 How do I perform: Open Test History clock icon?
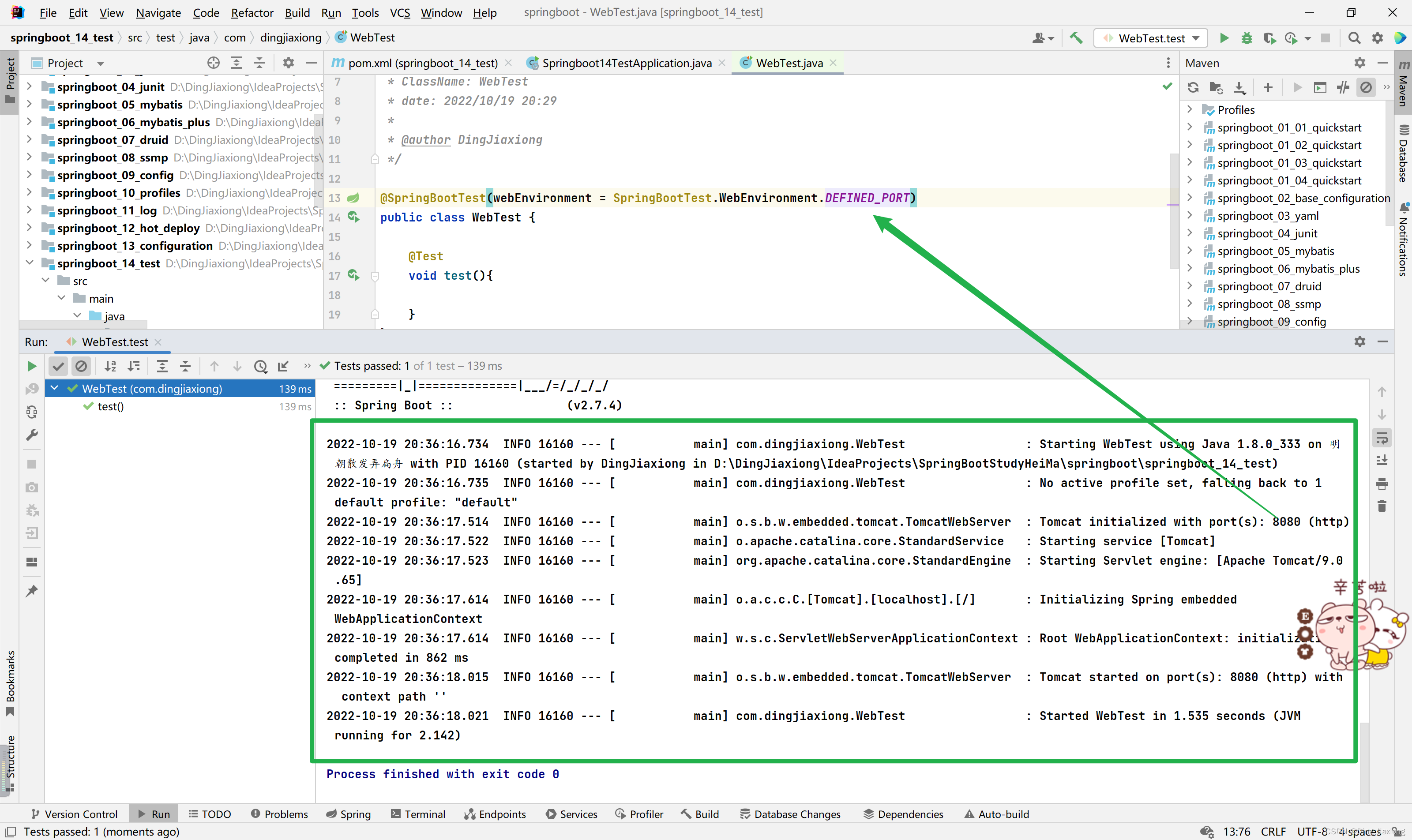(x=260, y=366)
